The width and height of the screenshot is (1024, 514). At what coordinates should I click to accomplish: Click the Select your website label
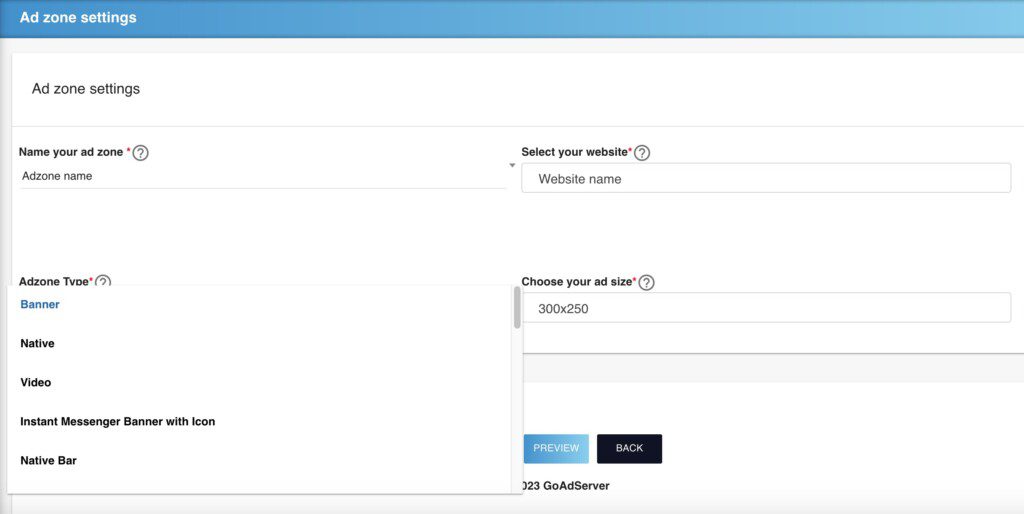[575, 152]
